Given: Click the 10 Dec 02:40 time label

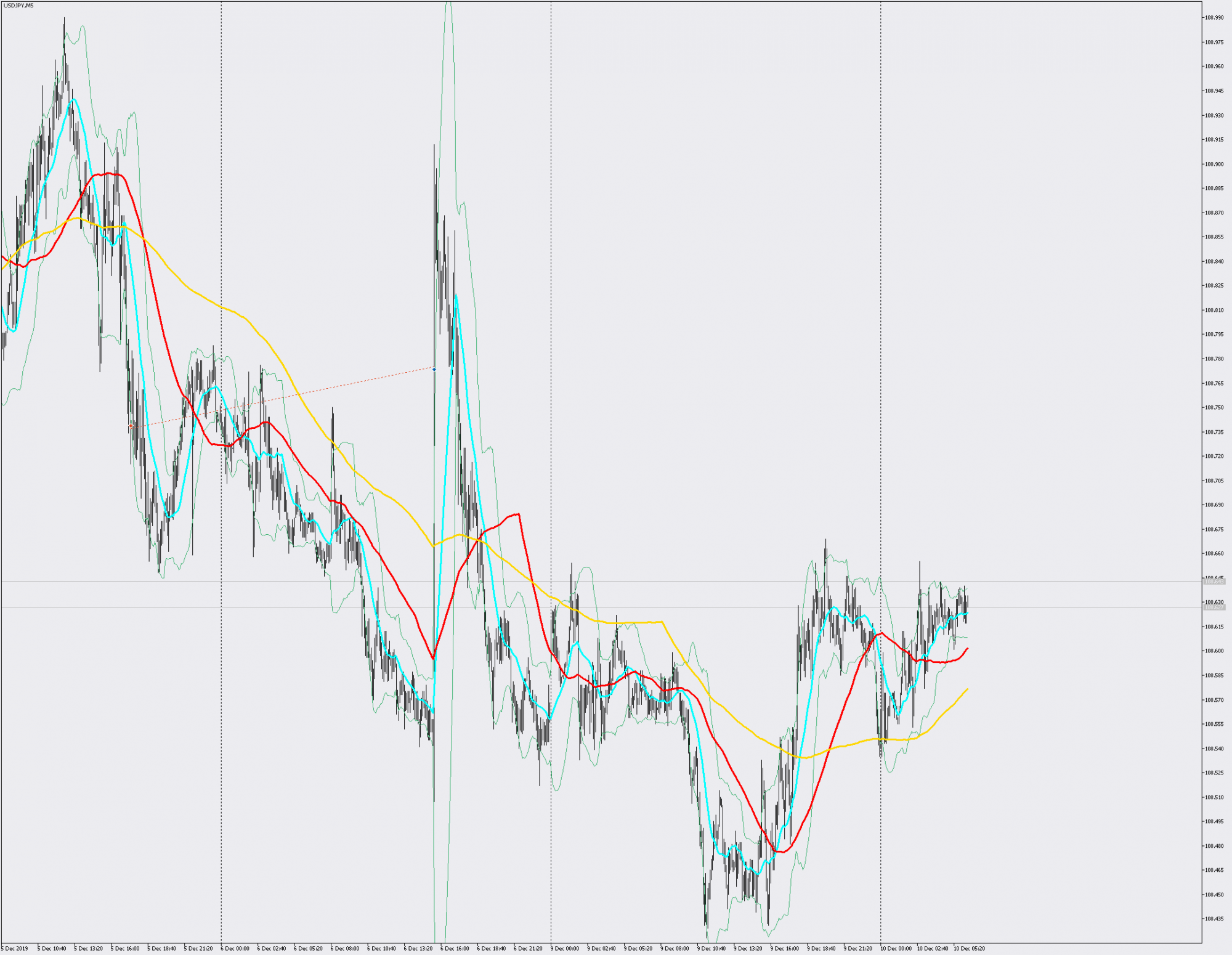Looking at the screenshot, I should pyautogui.click(x=933, y=949).
